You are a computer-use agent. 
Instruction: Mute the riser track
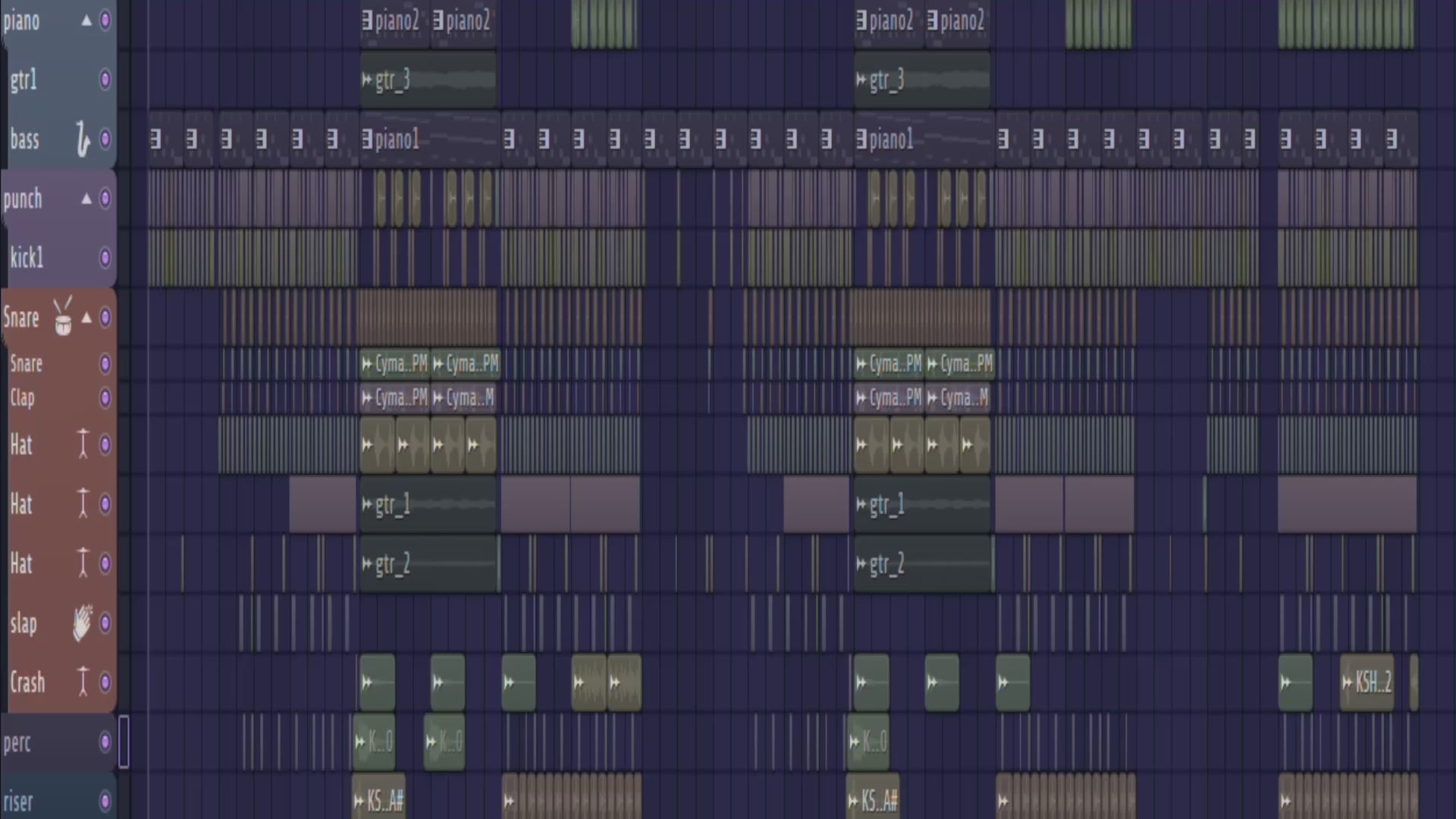(x=105, y=801)
